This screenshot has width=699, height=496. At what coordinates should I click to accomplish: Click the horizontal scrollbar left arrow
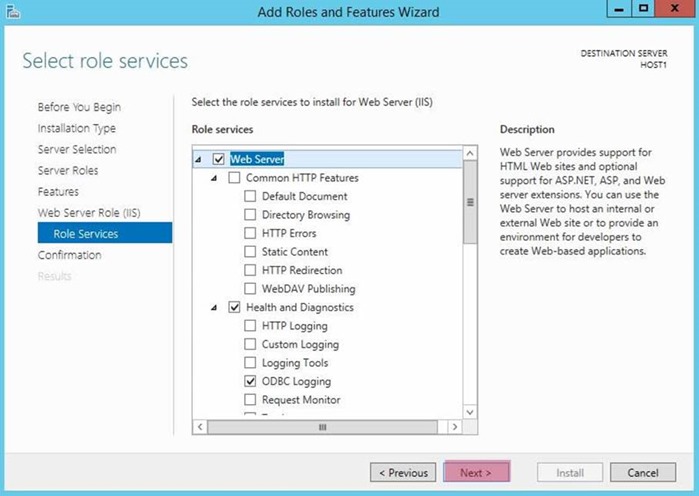click(200, 427)
